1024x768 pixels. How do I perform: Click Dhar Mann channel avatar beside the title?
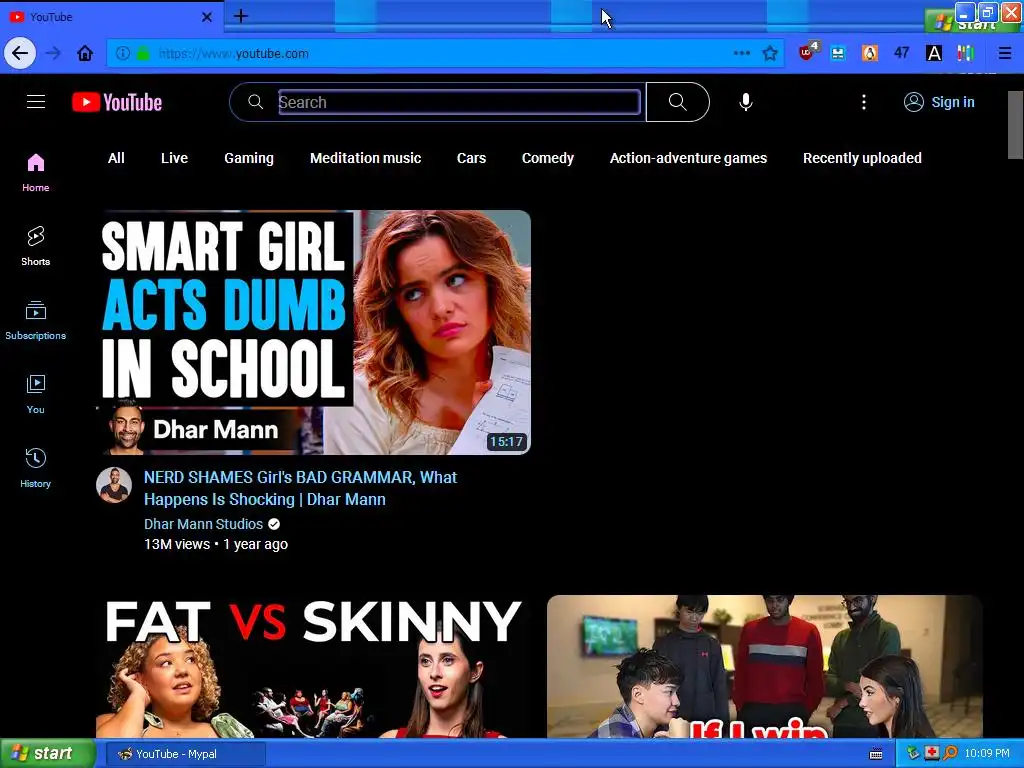[x=114, y=485]
